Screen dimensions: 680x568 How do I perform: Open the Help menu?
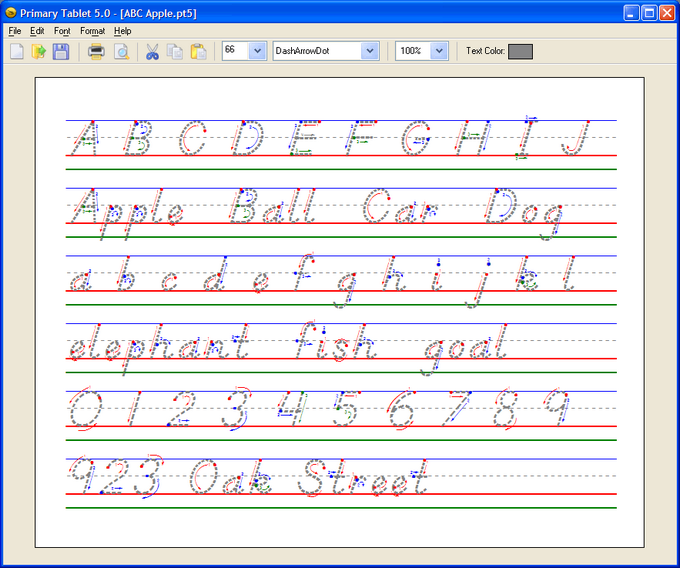122,31
